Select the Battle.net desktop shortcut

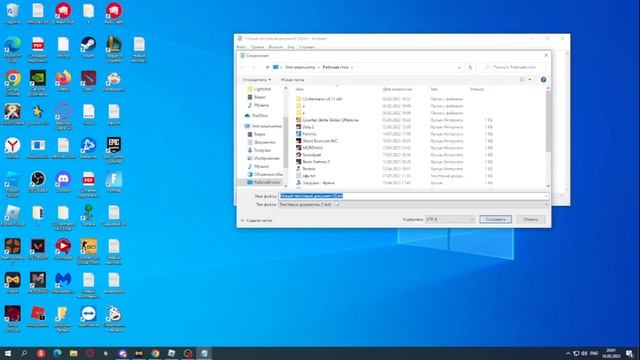[88, 148]
